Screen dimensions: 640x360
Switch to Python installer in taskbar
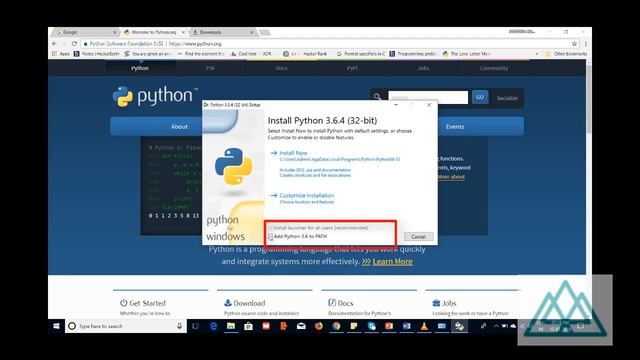(x=459, y=326)
